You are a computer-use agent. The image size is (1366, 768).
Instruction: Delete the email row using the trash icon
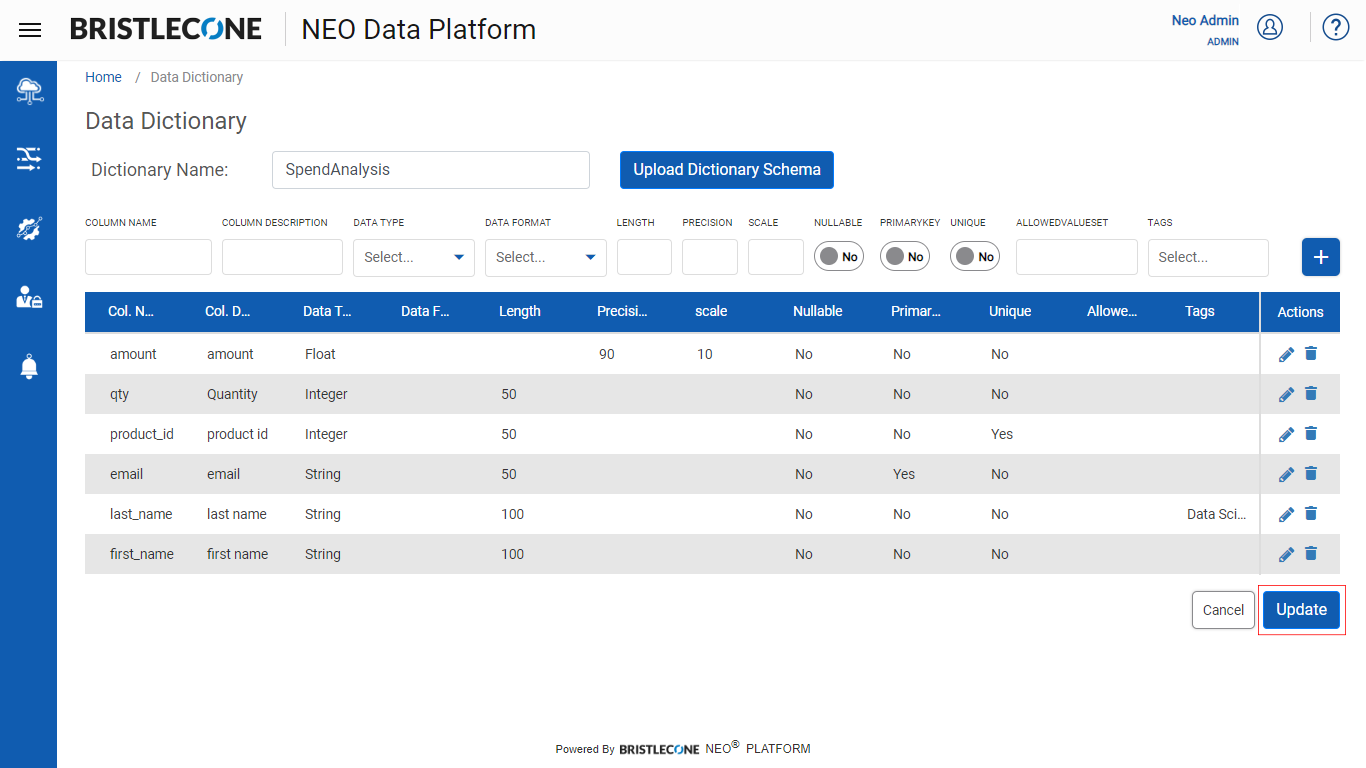1311,473
